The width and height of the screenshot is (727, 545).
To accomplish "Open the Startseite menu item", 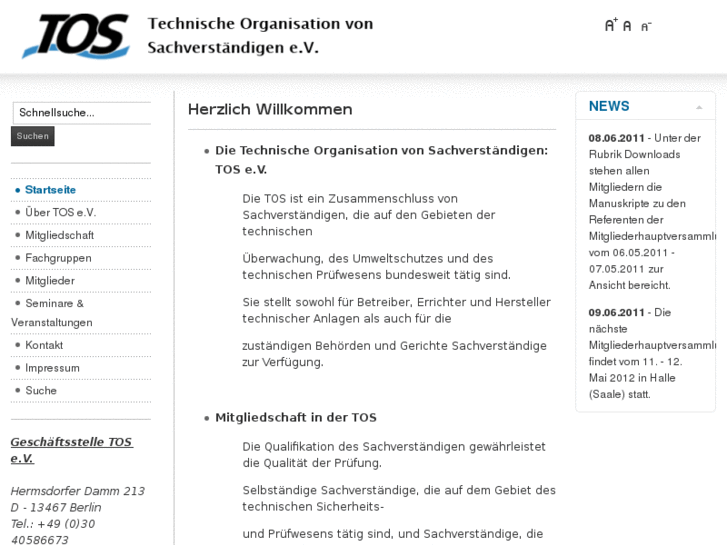I will pos(50,190).
